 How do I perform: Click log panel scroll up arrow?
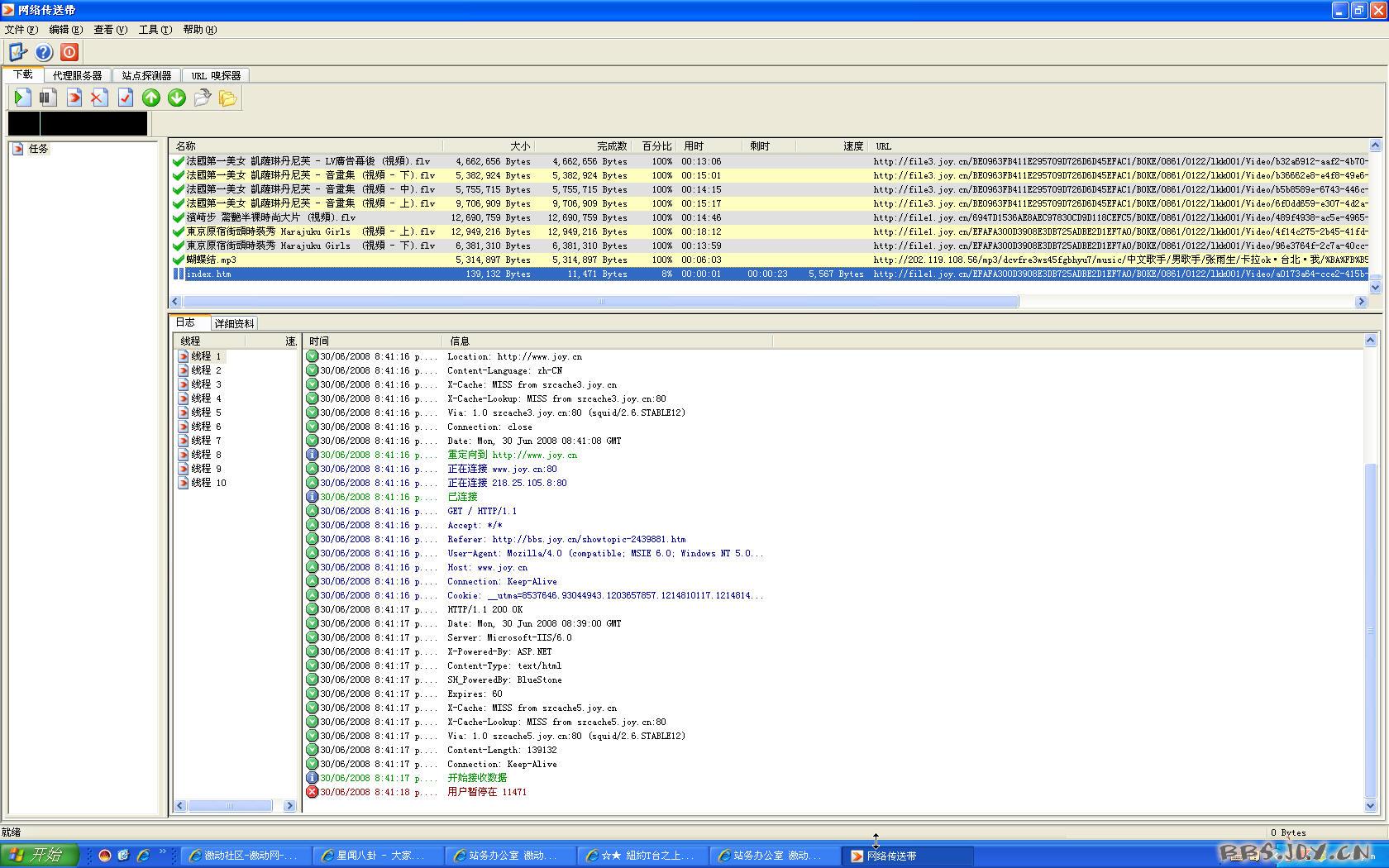click(1370, 341)
